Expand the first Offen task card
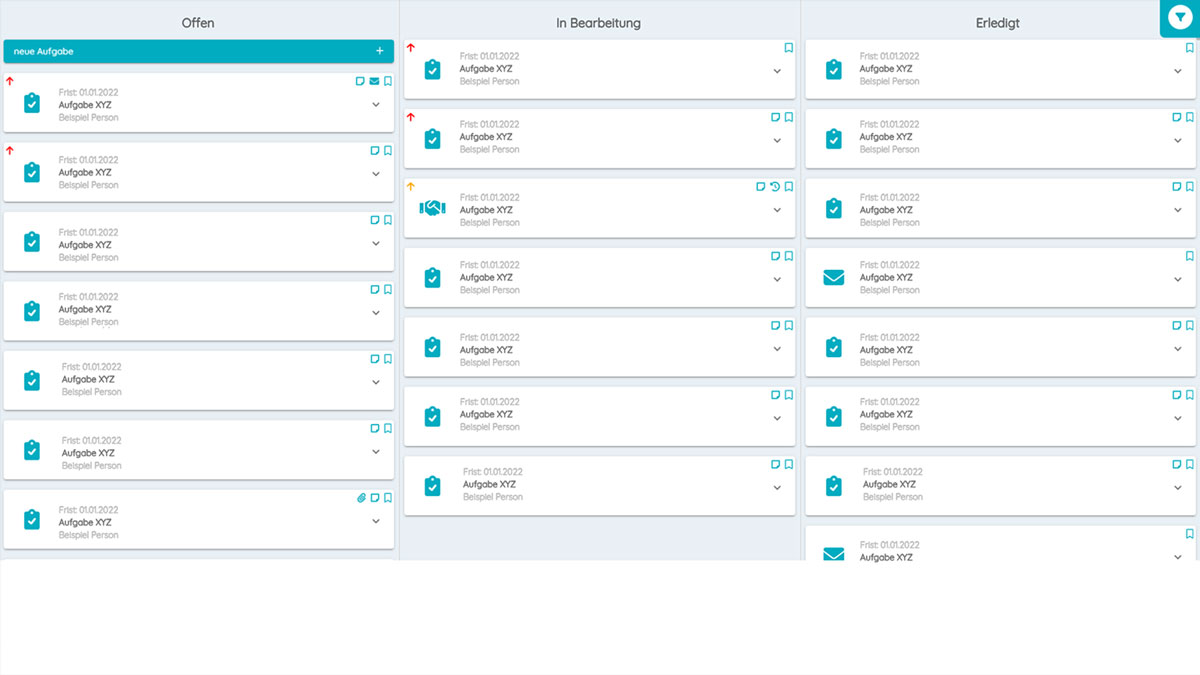The image size is (1200, 675). pyautogui.click(x=376, y=104)
